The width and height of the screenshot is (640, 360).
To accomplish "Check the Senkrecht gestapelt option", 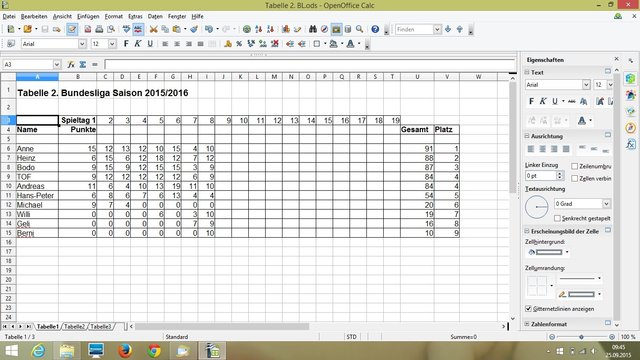I will [557, 218].
